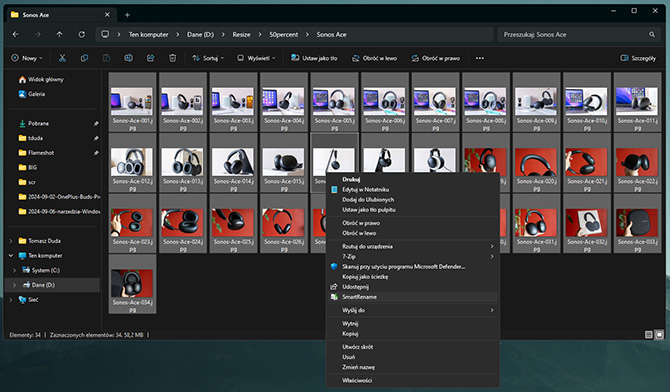The image size is (670, 392).
Task: Select thumbnail Sonos-Ace-001.jpg
Action: pos(132,103)
